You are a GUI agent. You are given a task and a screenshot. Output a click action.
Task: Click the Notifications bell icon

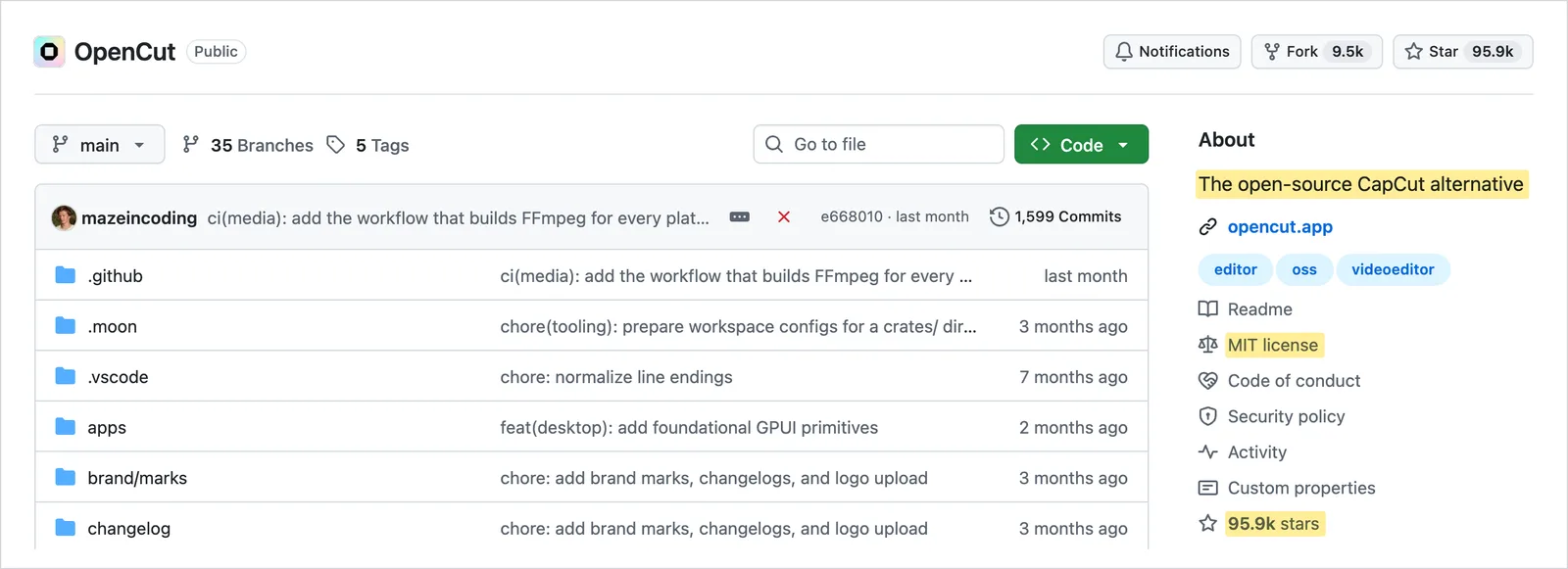[1123, 51]
